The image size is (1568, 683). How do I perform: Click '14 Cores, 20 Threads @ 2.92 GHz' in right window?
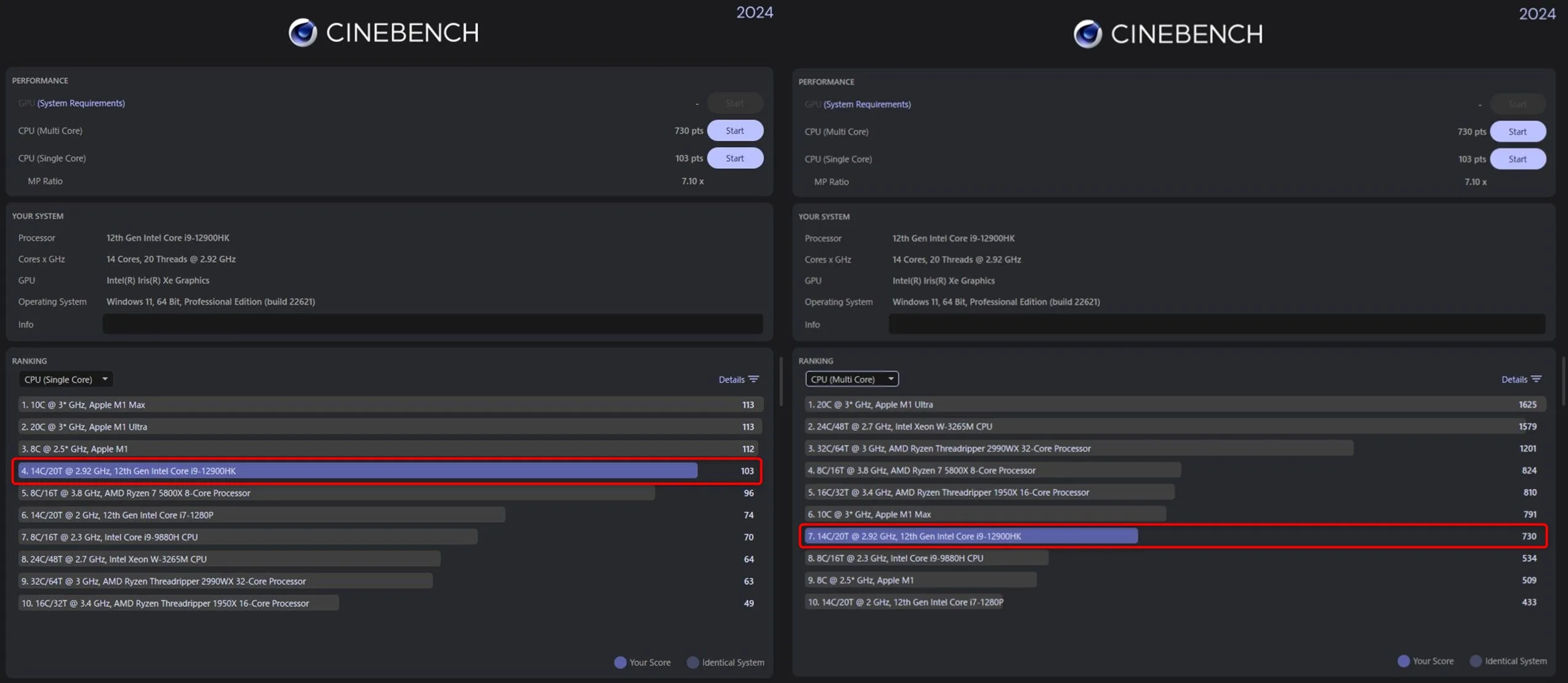tap(957, 260)
